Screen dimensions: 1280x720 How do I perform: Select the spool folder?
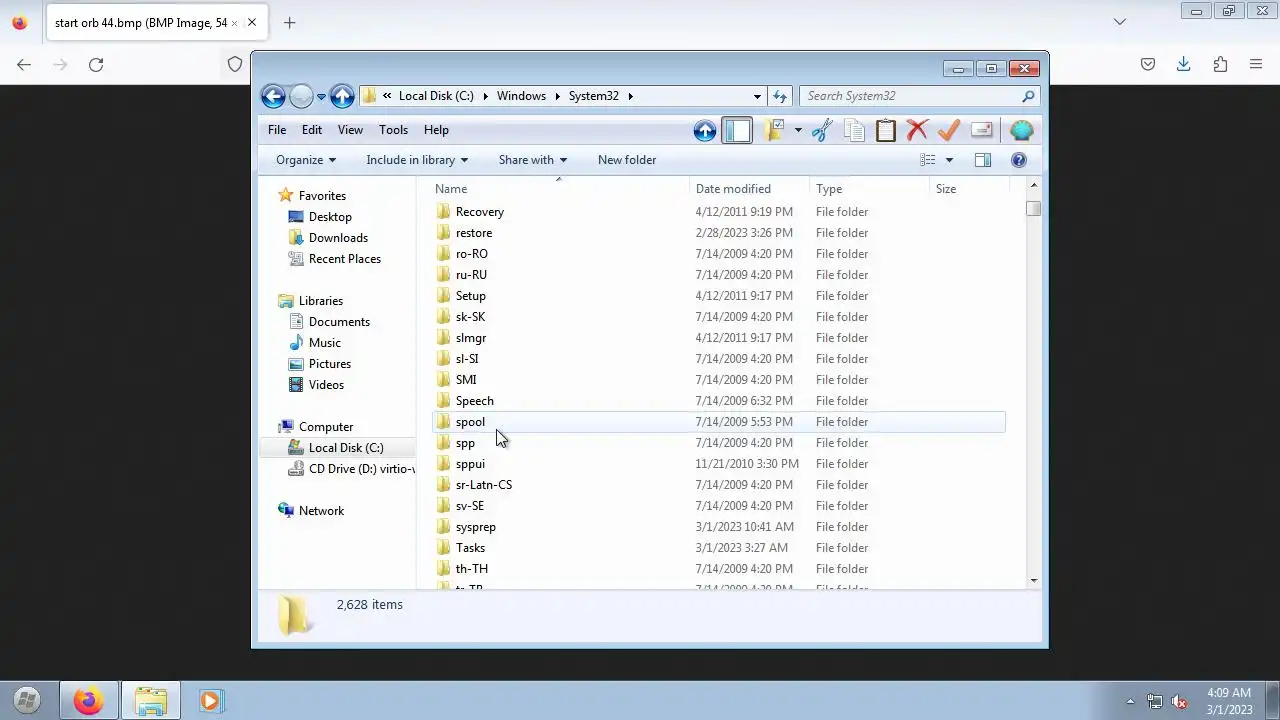tap(719, 422)
